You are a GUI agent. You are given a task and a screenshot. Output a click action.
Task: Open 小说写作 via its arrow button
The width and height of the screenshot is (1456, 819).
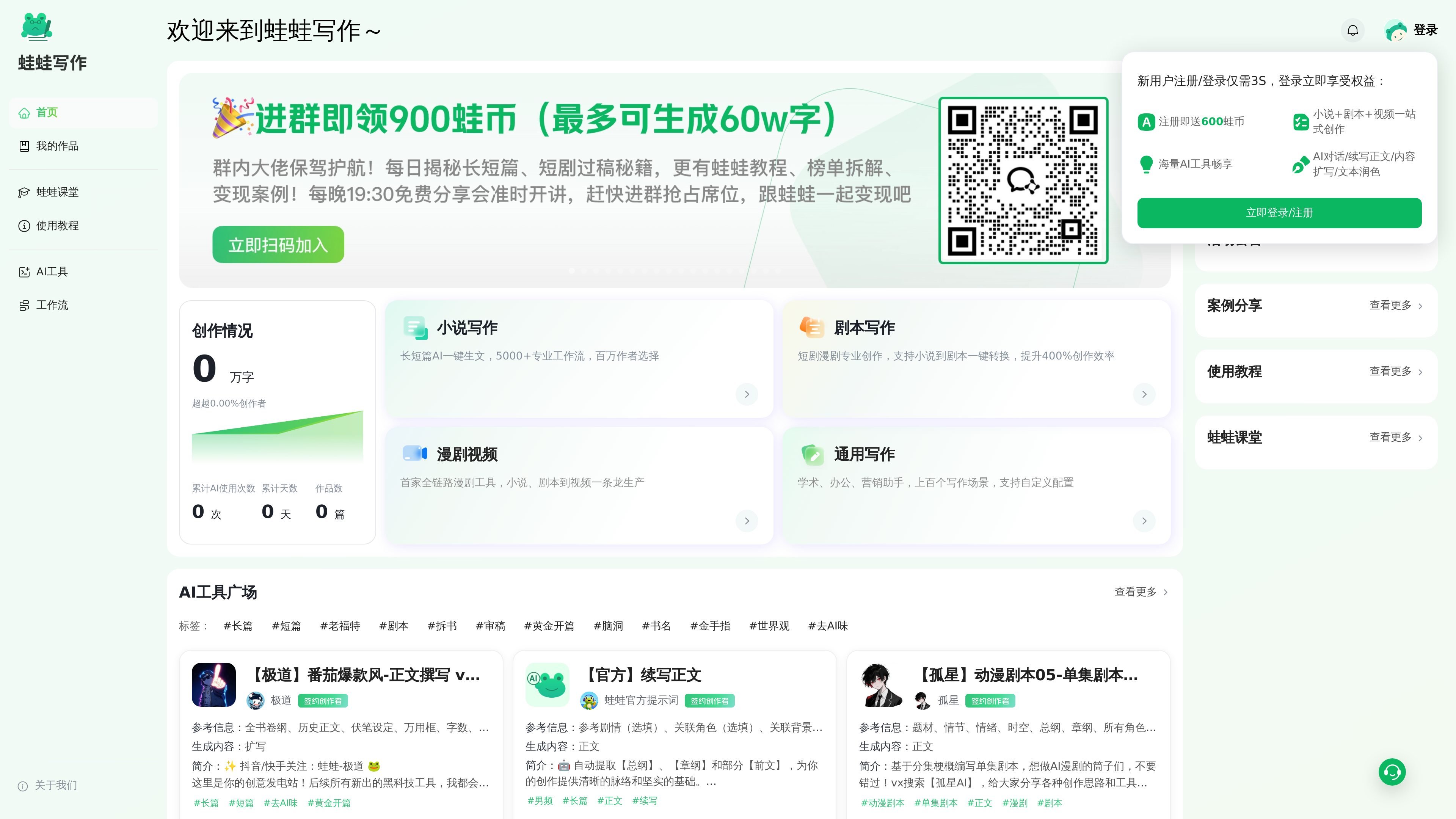(747, 394)
